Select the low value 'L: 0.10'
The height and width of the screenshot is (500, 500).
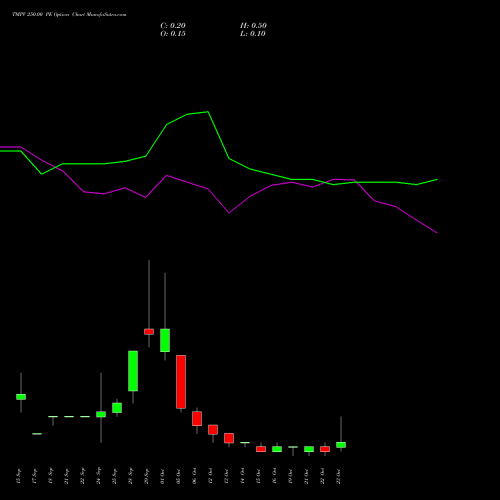[x=253, y=34]
